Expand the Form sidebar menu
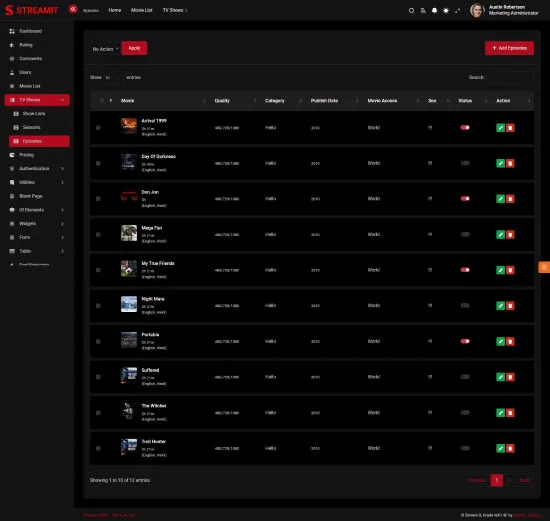 37,238
